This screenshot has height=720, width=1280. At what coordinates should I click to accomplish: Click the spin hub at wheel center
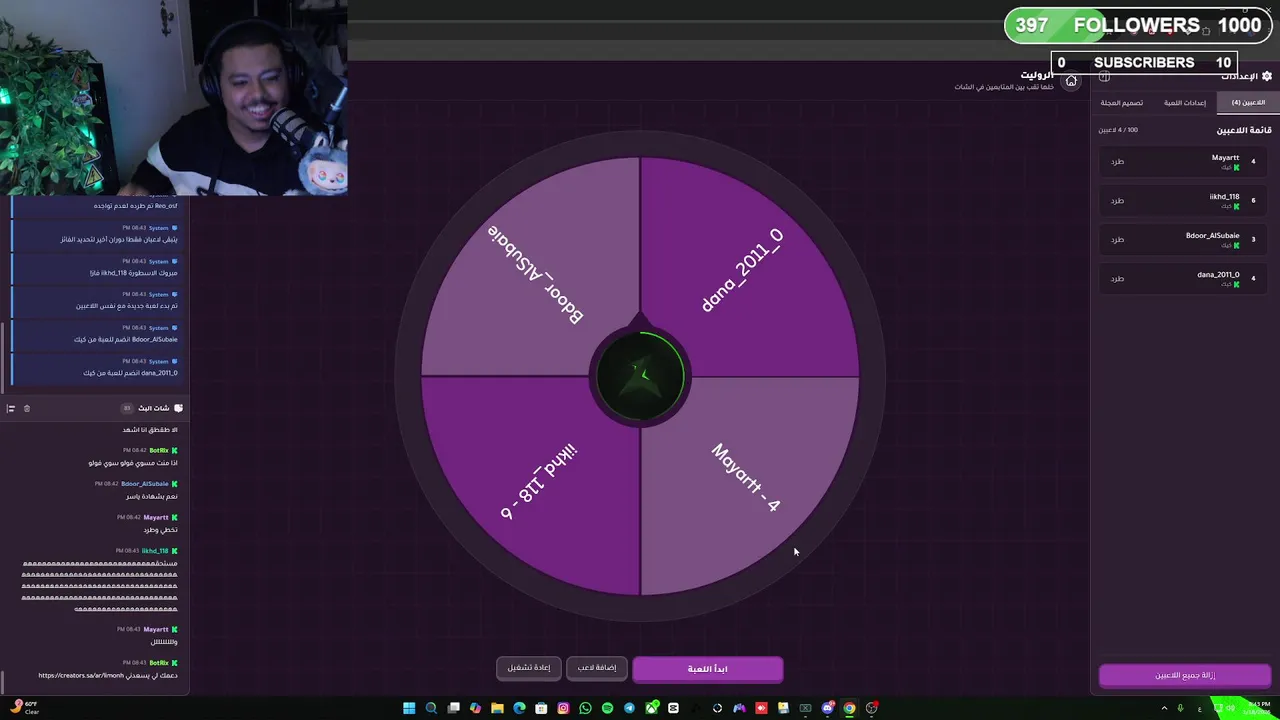tap(640, 376)
